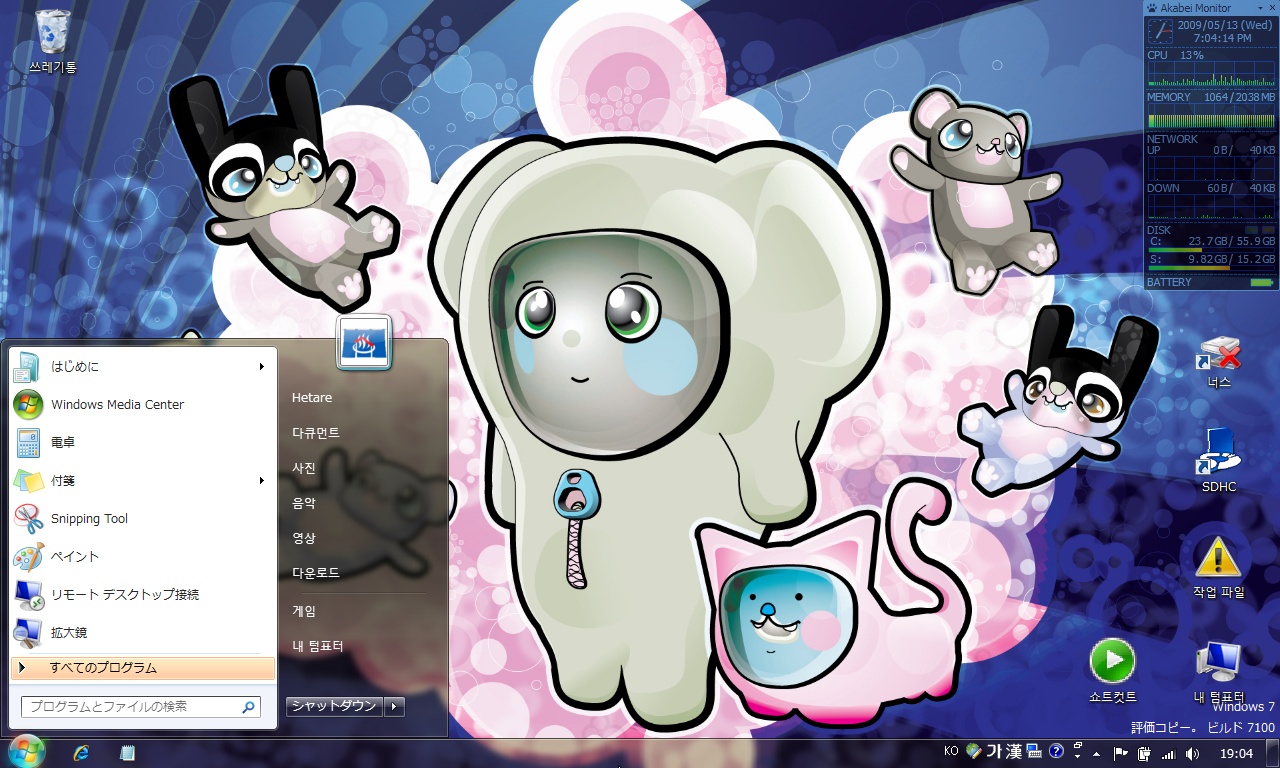Click the C: disk usage bar

[x=1211, y=250]
